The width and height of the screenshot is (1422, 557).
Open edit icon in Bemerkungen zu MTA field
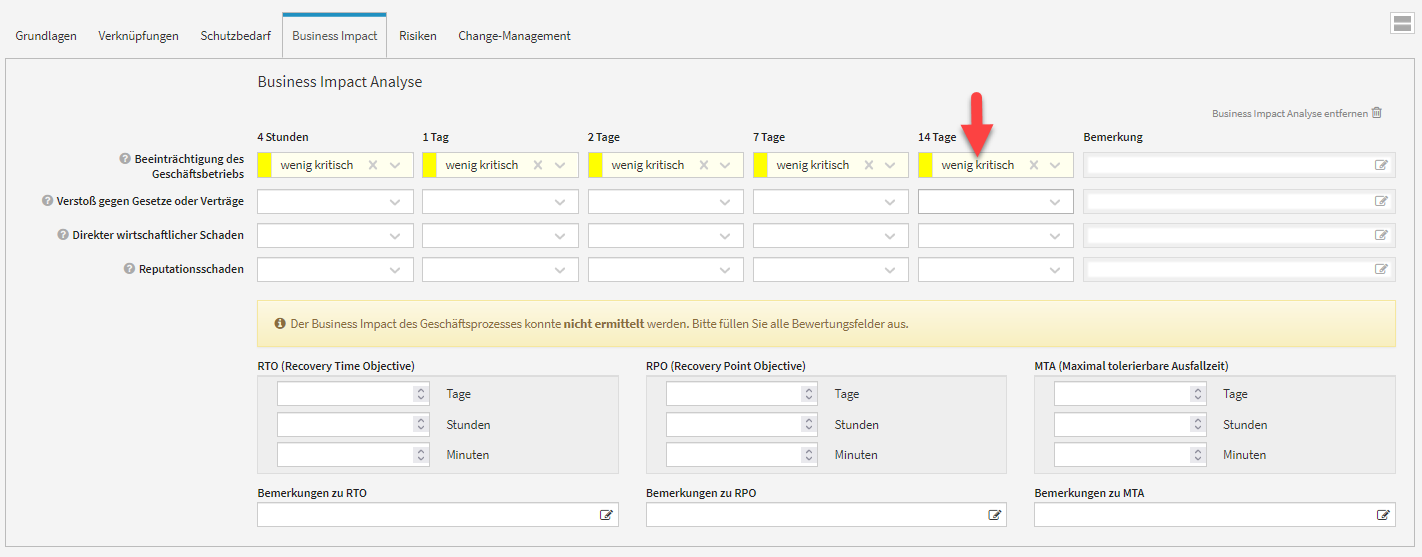[x=1383, y=515]
